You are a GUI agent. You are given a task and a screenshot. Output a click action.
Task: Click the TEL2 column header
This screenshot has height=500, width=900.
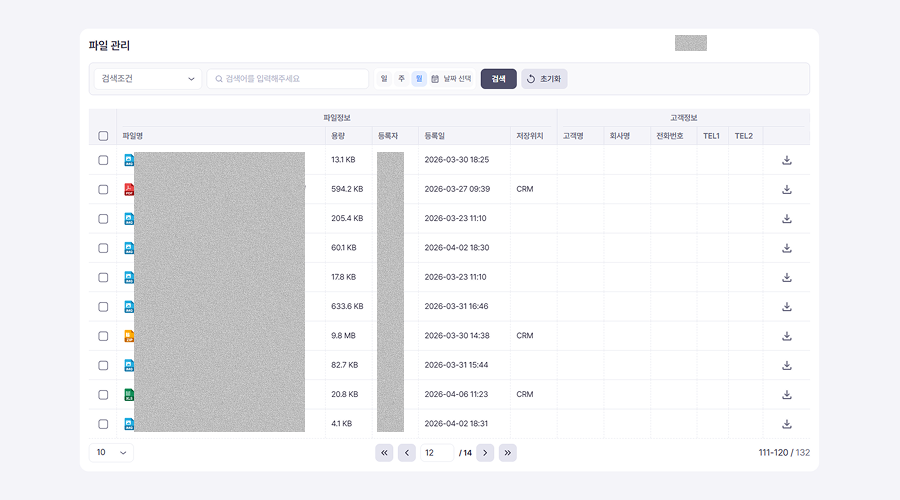click(x=743, y=136)
